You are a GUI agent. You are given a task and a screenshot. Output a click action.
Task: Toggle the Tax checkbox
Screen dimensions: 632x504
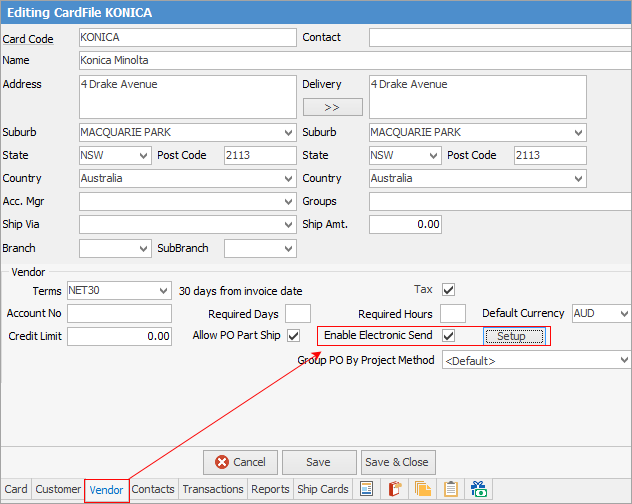pyautogui.click(x=448, y=290)
